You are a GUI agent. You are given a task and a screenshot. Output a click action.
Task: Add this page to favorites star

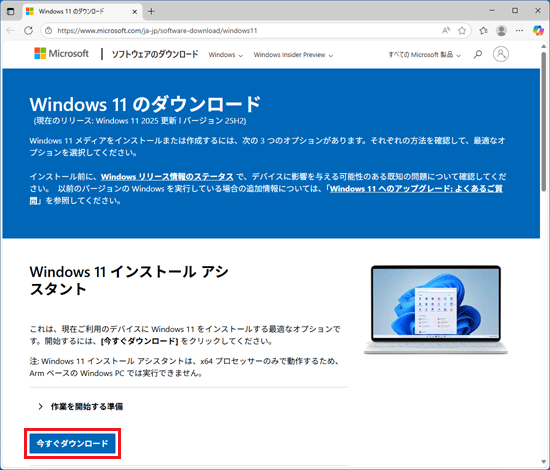tap(462, 31)
